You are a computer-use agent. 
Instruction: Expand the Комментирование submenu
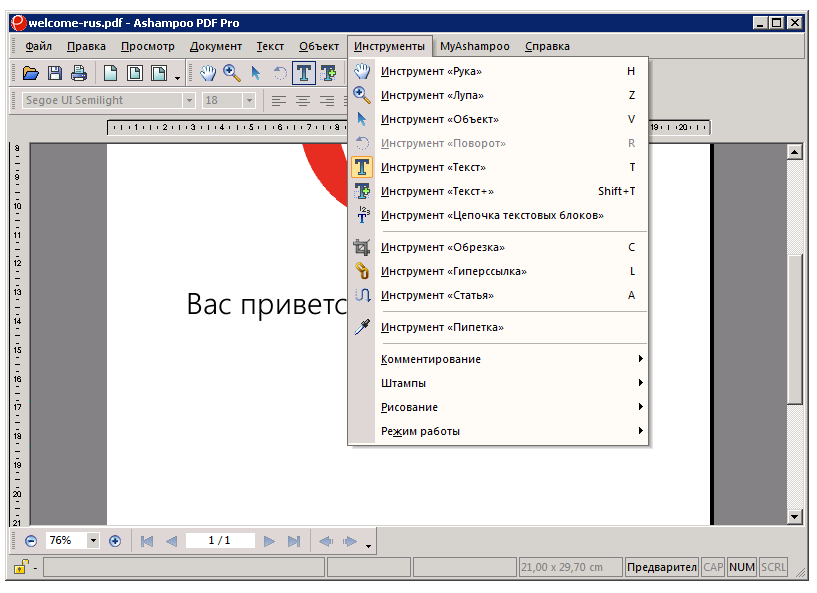click(498, 359)
